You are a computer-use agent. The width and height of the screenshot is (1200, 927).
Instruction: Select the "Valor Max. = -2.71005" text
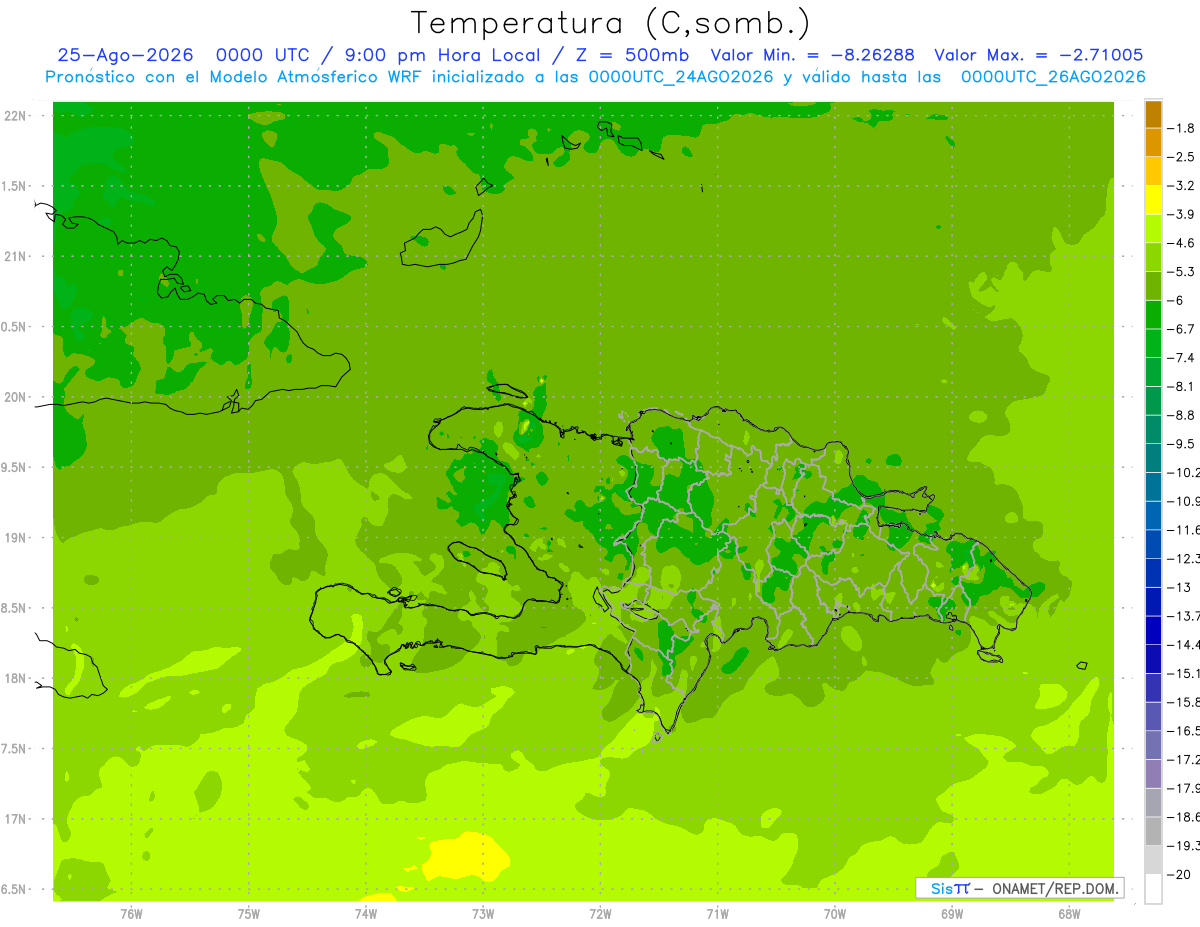[1038, 55]
